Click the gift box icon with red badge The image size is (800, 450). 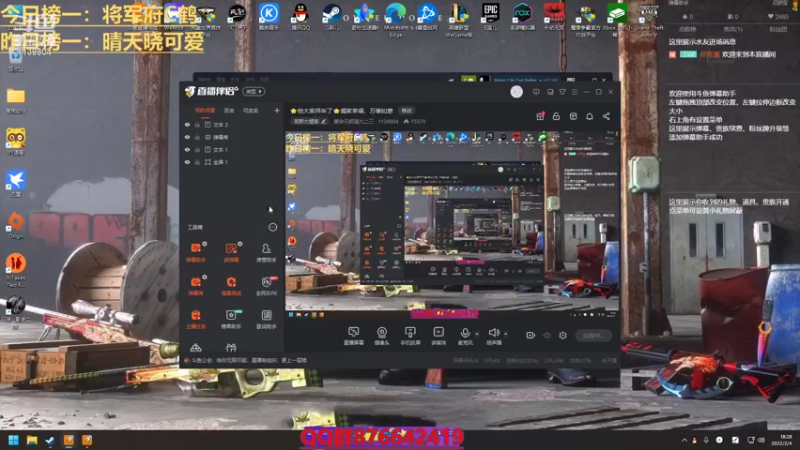click(x=540, y=116)
